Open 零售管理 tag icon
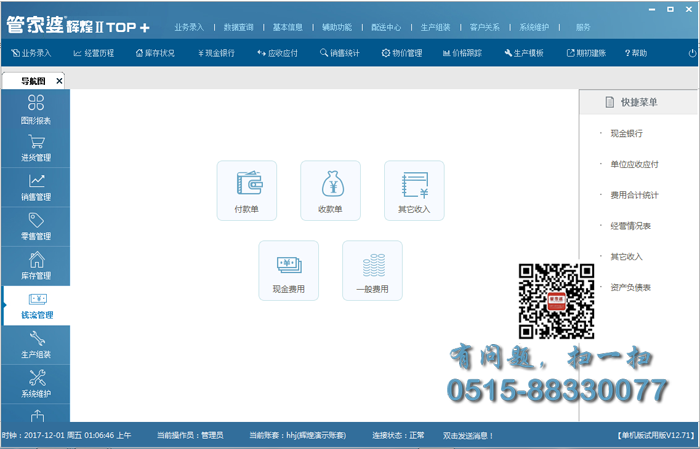The height and width of the screenshot is (449, 700). [x=36, y=220]
